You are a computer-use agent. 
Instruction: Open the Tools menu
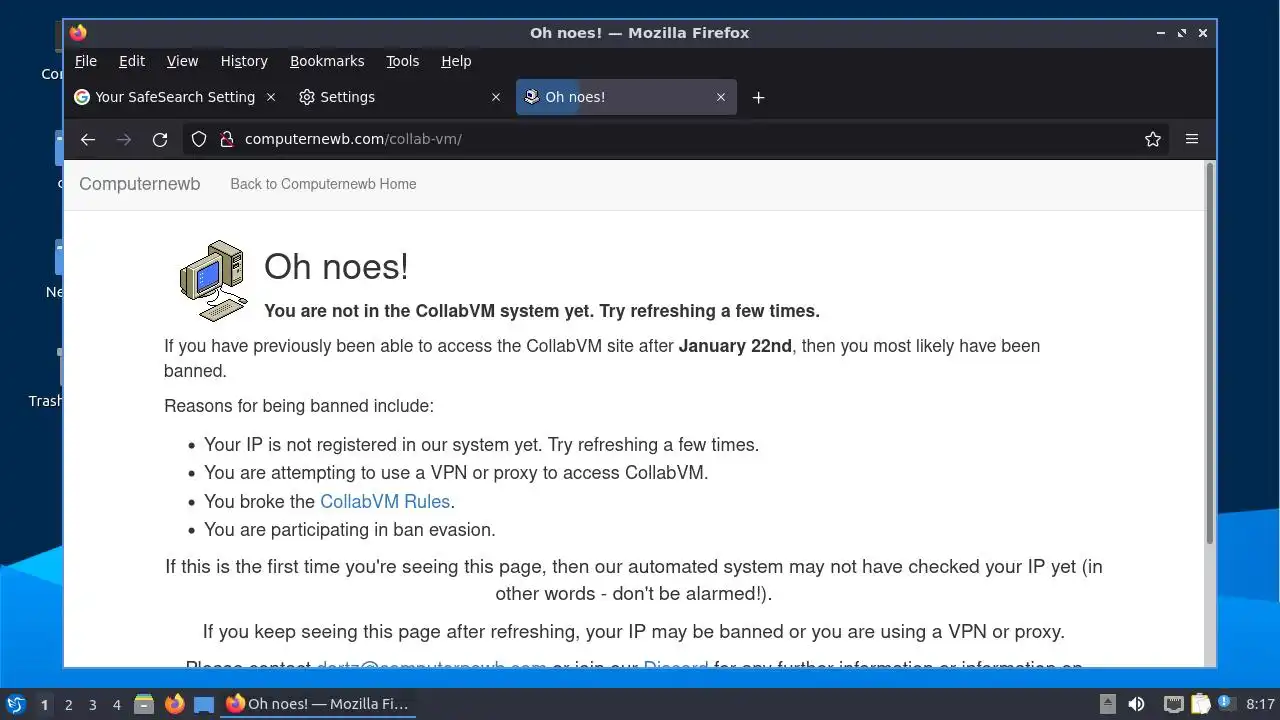coord(403,61)
